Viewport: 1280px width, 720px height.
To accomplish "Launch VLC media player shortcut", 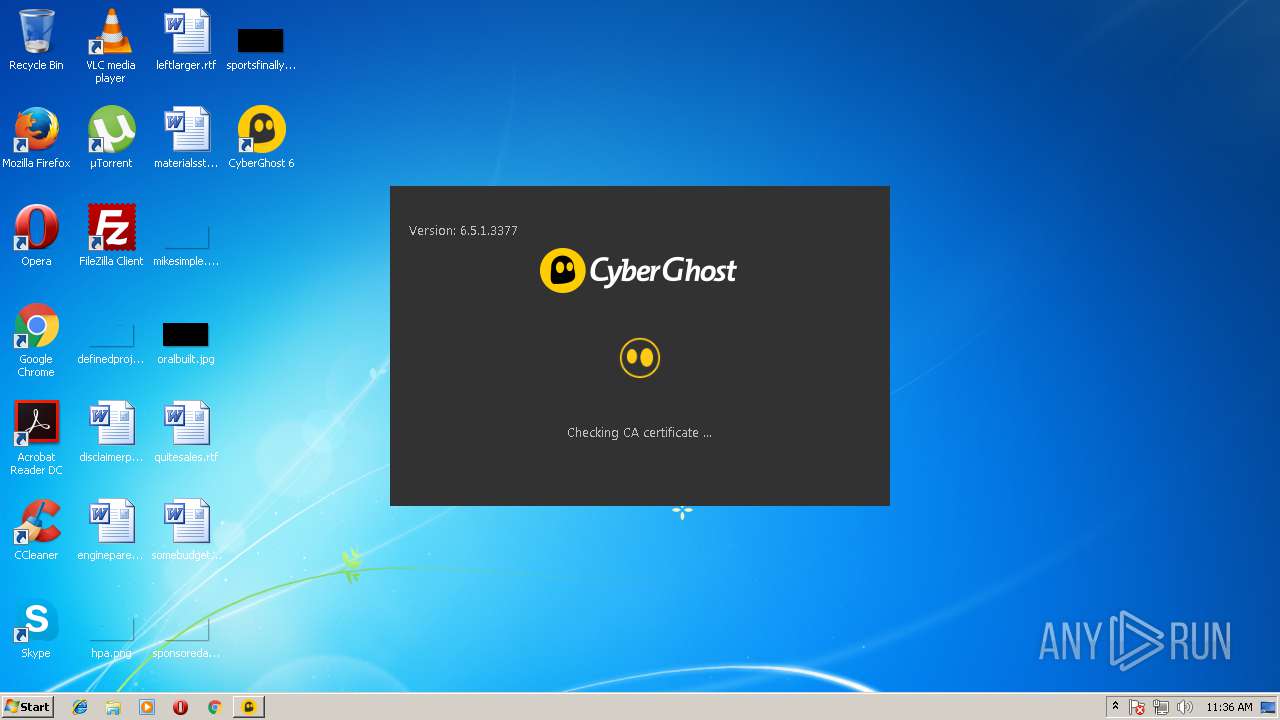I will (110, 46).
